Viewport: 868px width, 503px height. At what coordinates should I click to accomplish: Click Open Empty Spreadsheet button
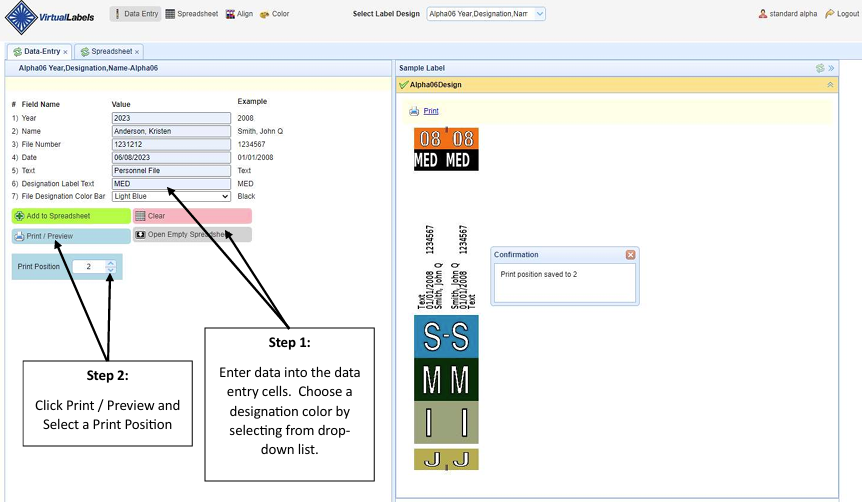pos(192,235)
